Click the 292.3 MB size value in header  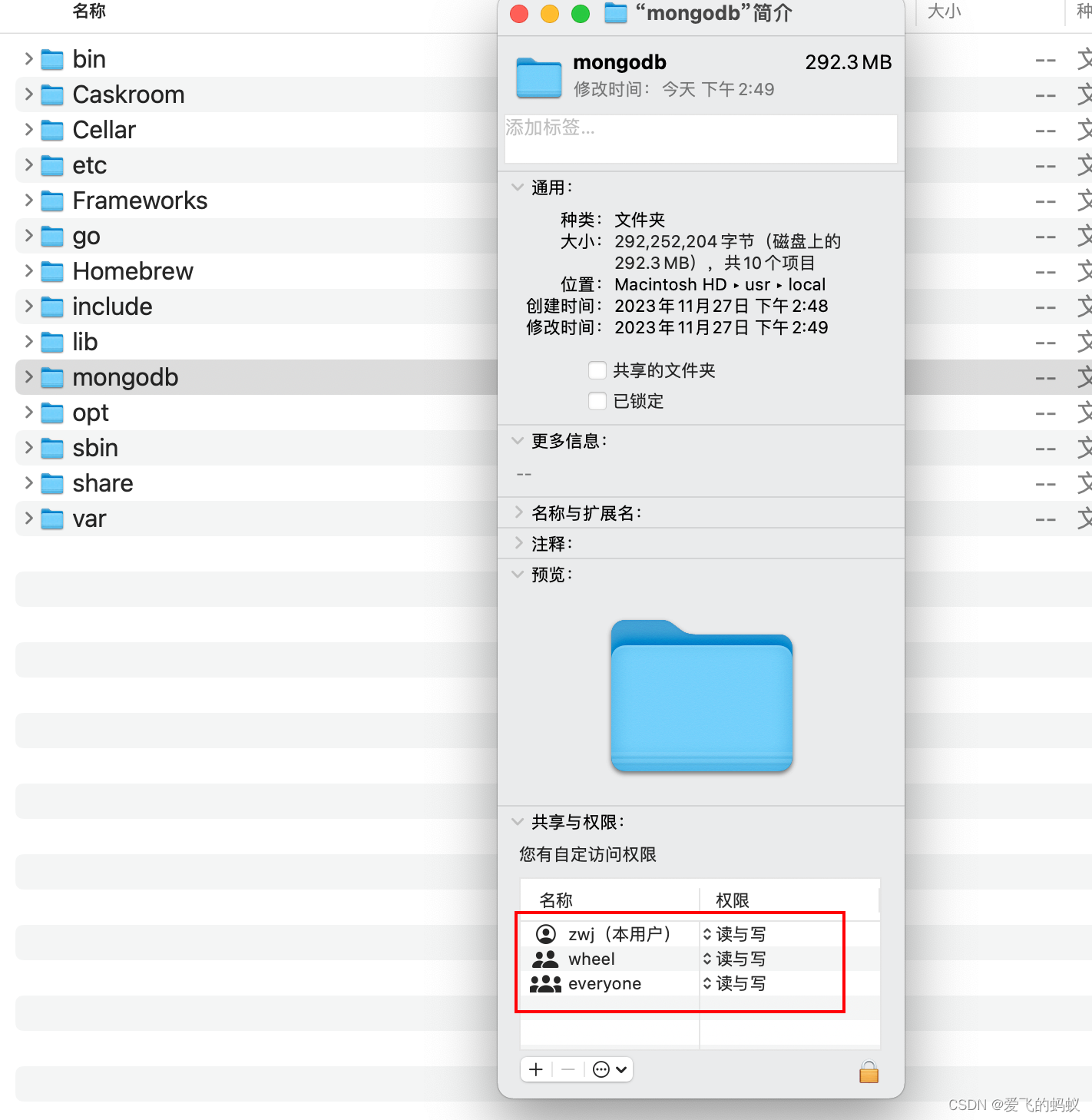849,62
